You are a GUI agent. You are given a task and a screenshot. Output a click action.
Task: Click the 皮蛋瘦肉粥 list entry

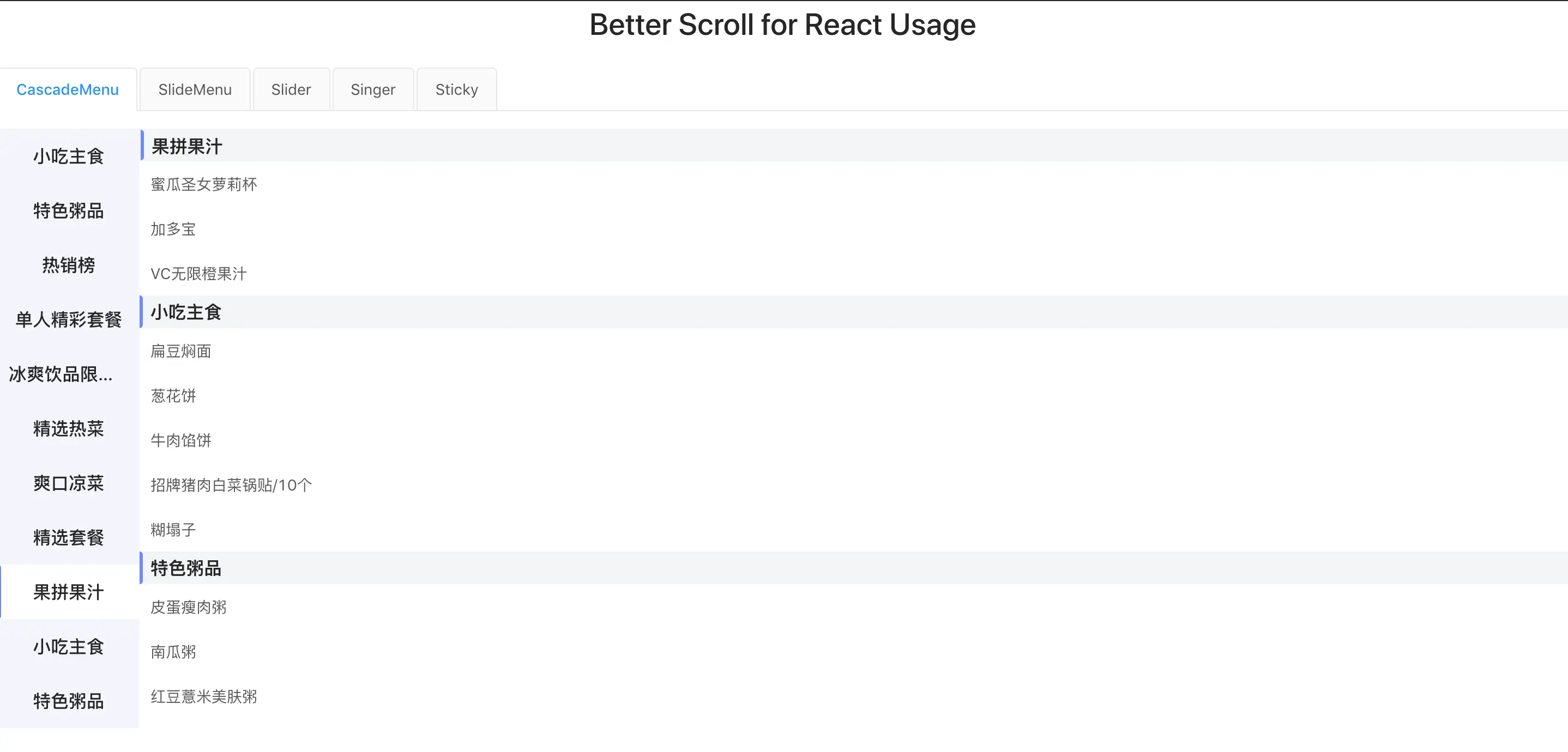coord(189,607)
